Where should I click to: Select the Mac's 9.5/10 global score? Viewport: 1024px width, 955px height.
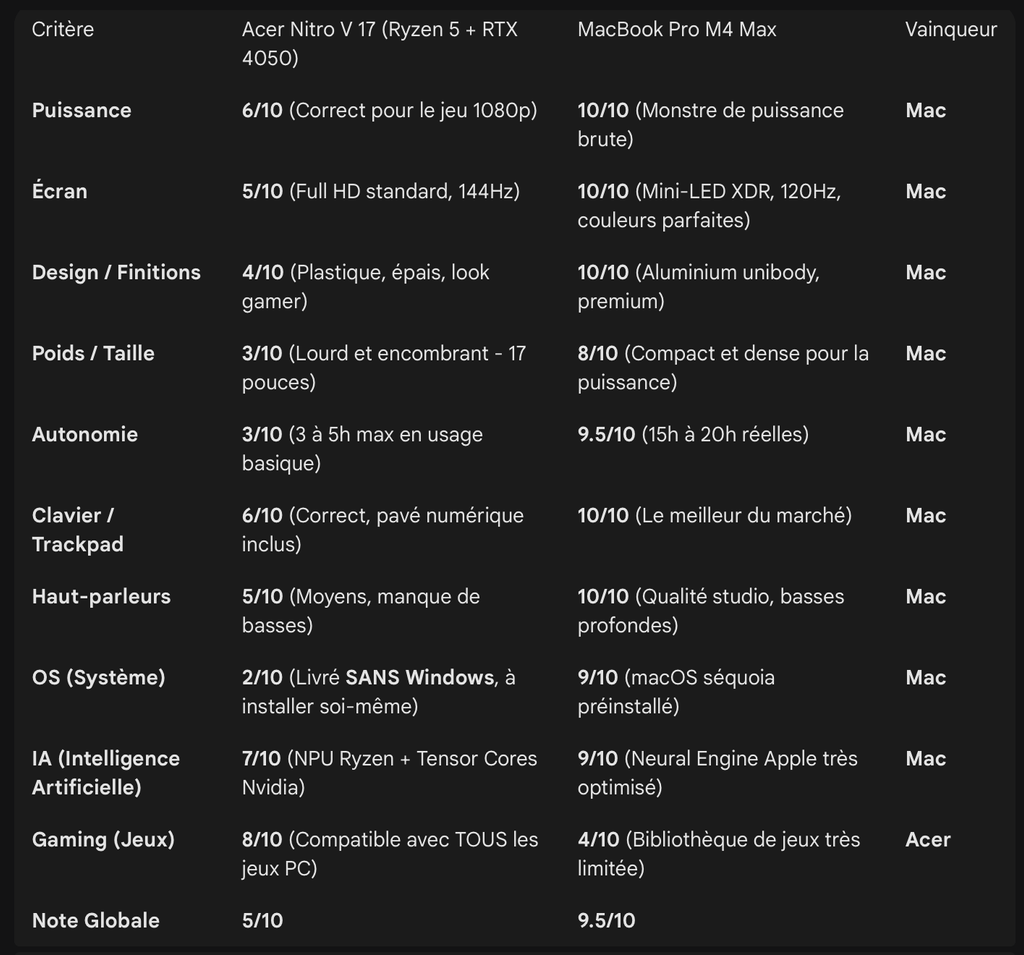click(606, 921)
